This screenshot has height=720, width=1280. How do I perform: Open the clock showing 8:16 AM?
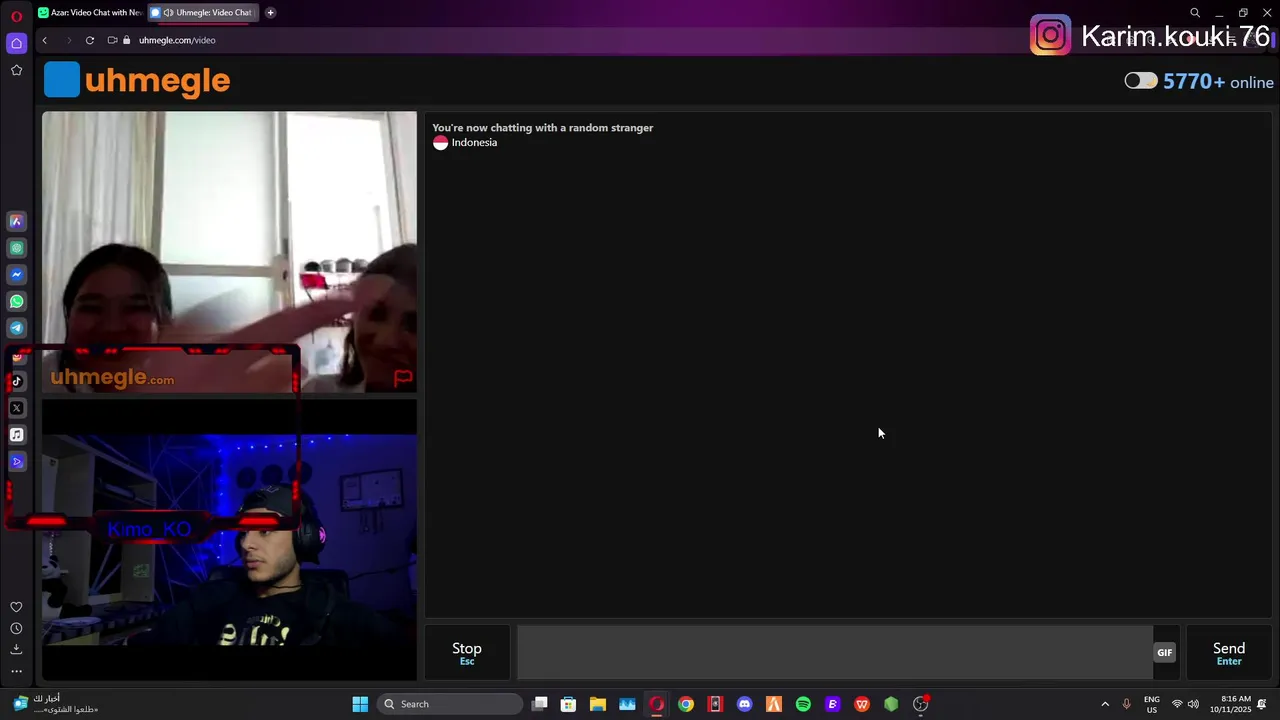pyautogui.click(x=1230, y=704)
